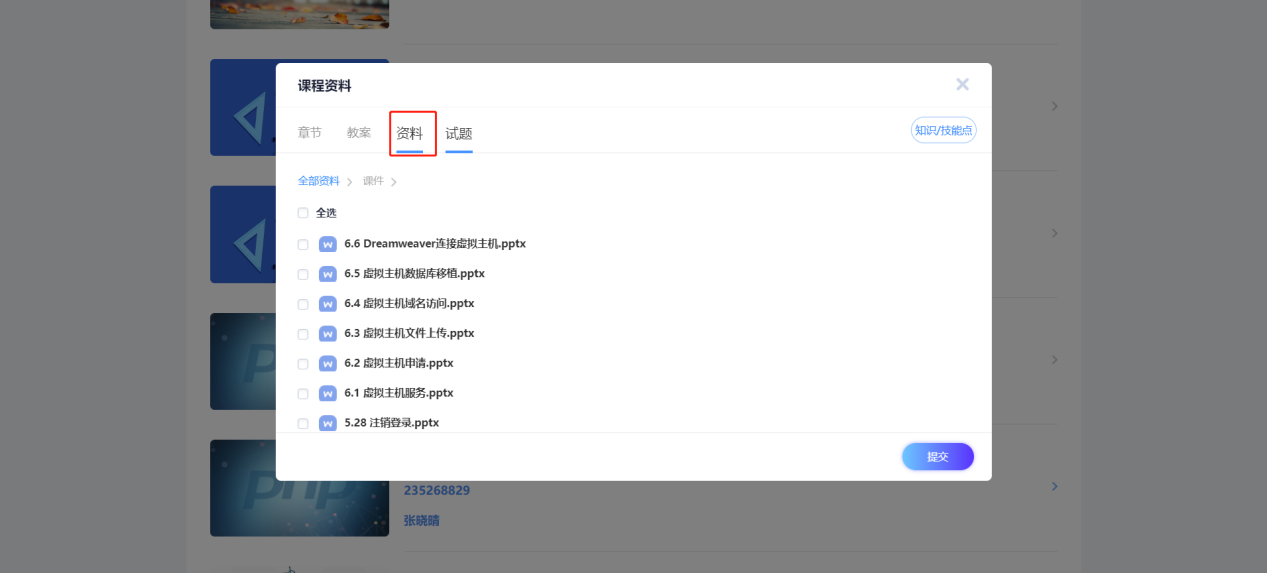This screenshot has width=1267, height=573.
Task: Check the 全选 select-all checkbox
Action: (303, 213)
